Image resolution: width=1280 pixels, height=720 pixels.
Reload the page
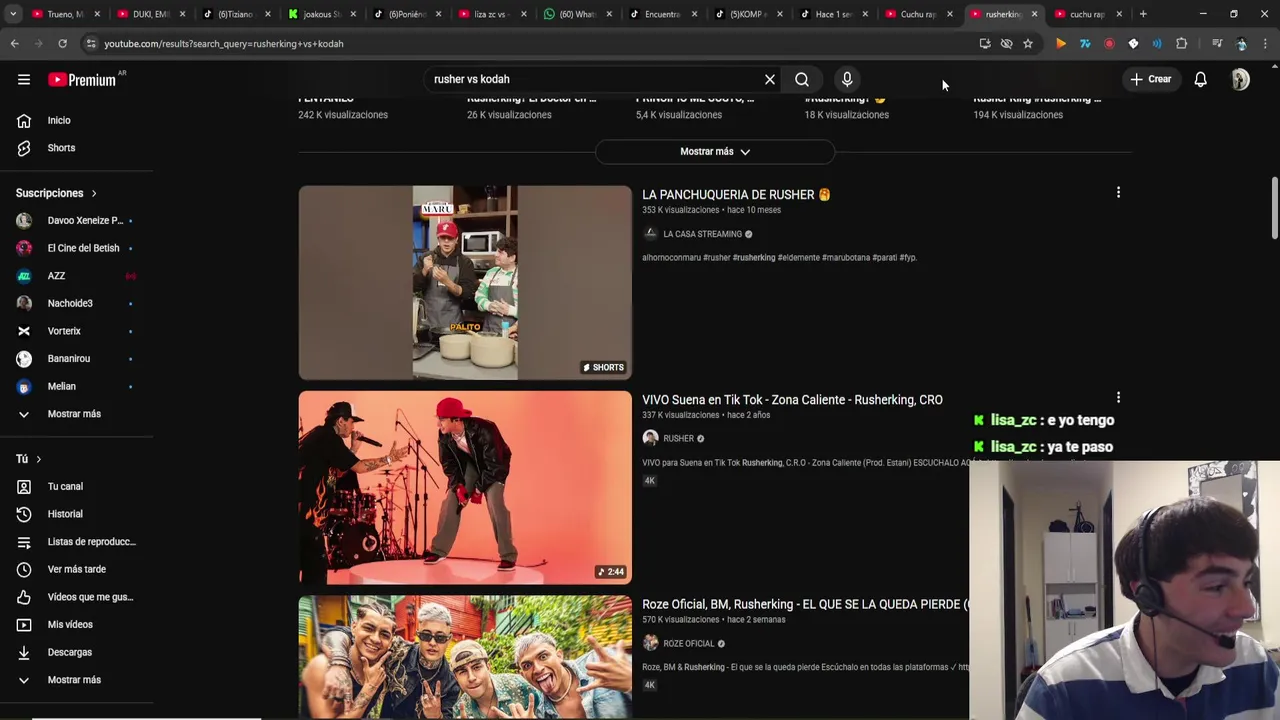click(x=62, y=44)
